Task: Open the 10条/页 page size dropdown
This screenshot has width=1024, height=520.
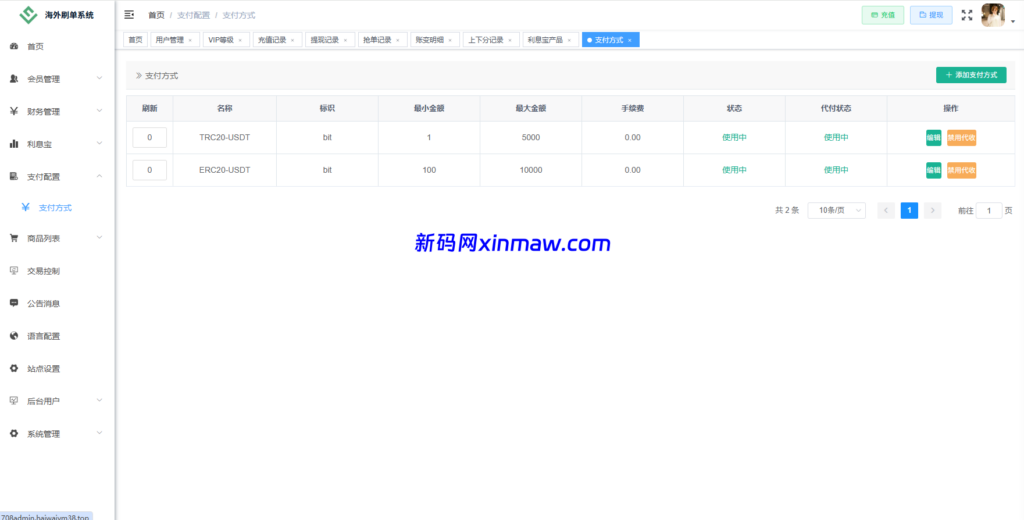Action: [837, 210]
